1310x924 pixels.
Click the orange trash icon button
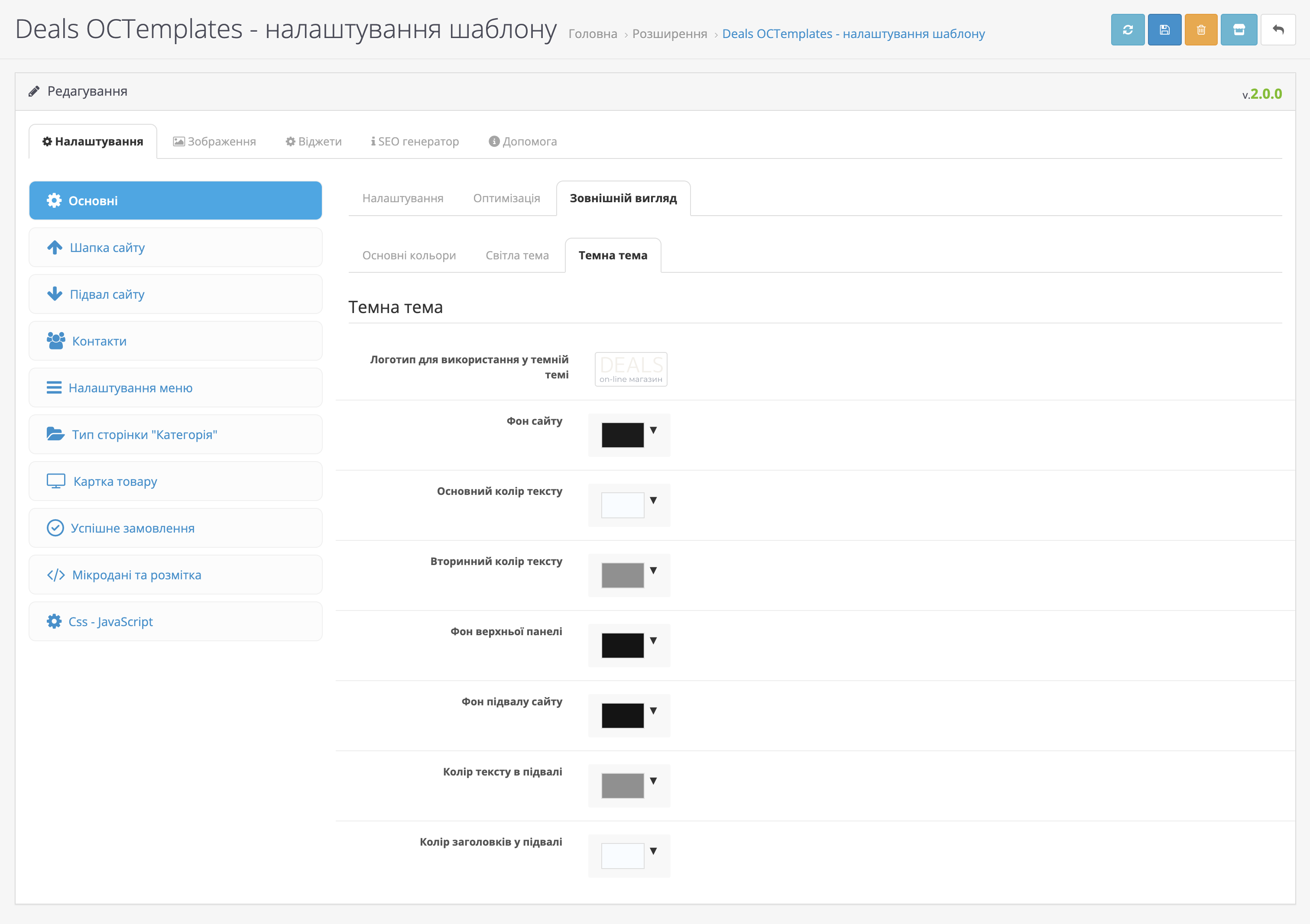point(1200,29)
